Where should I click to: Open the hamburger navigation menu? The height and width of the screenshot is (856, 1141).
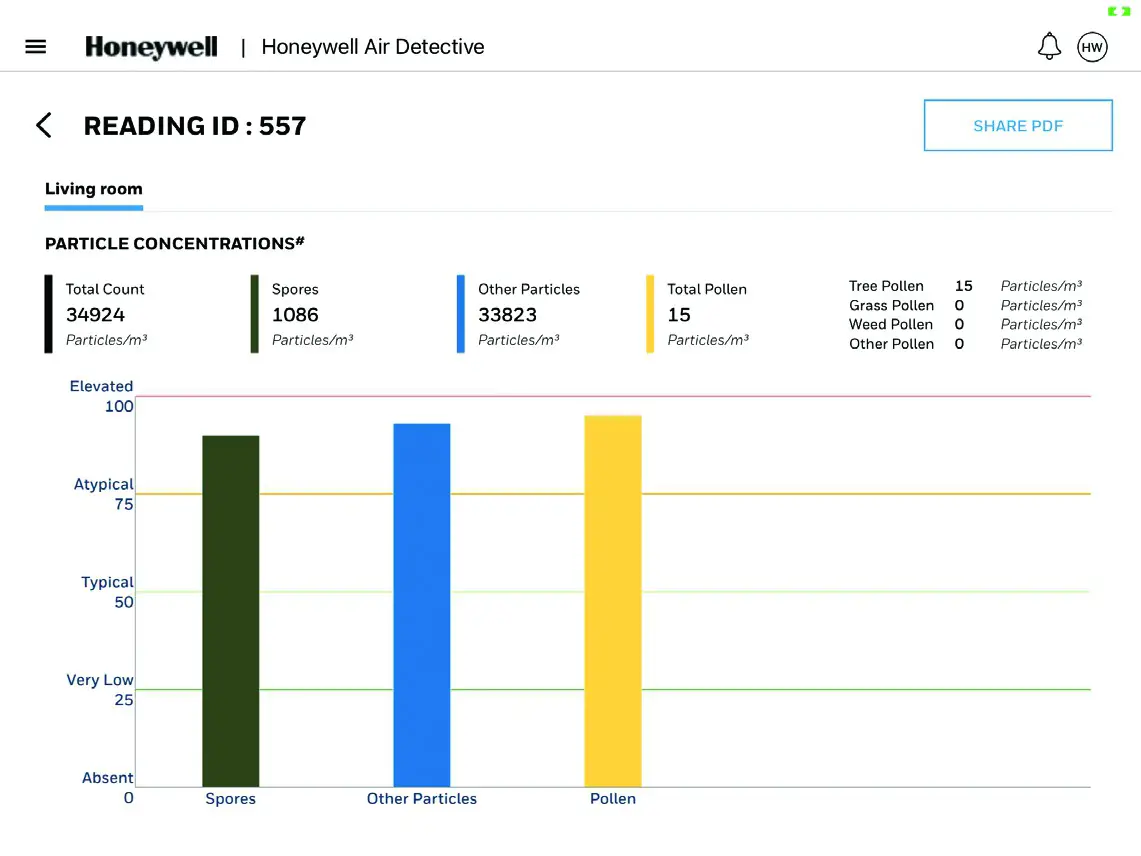coord(35,46)
